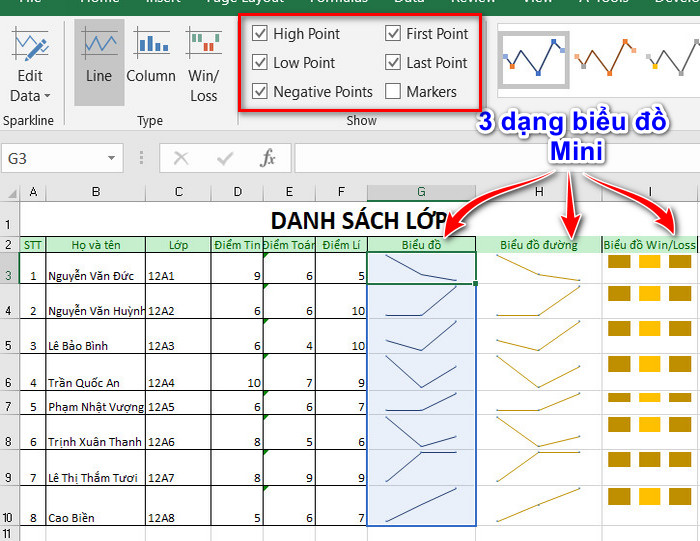Toggle the High Point checkbox
Image resolution: width=700 pixels, height=541 pixels.
[259, 33]
